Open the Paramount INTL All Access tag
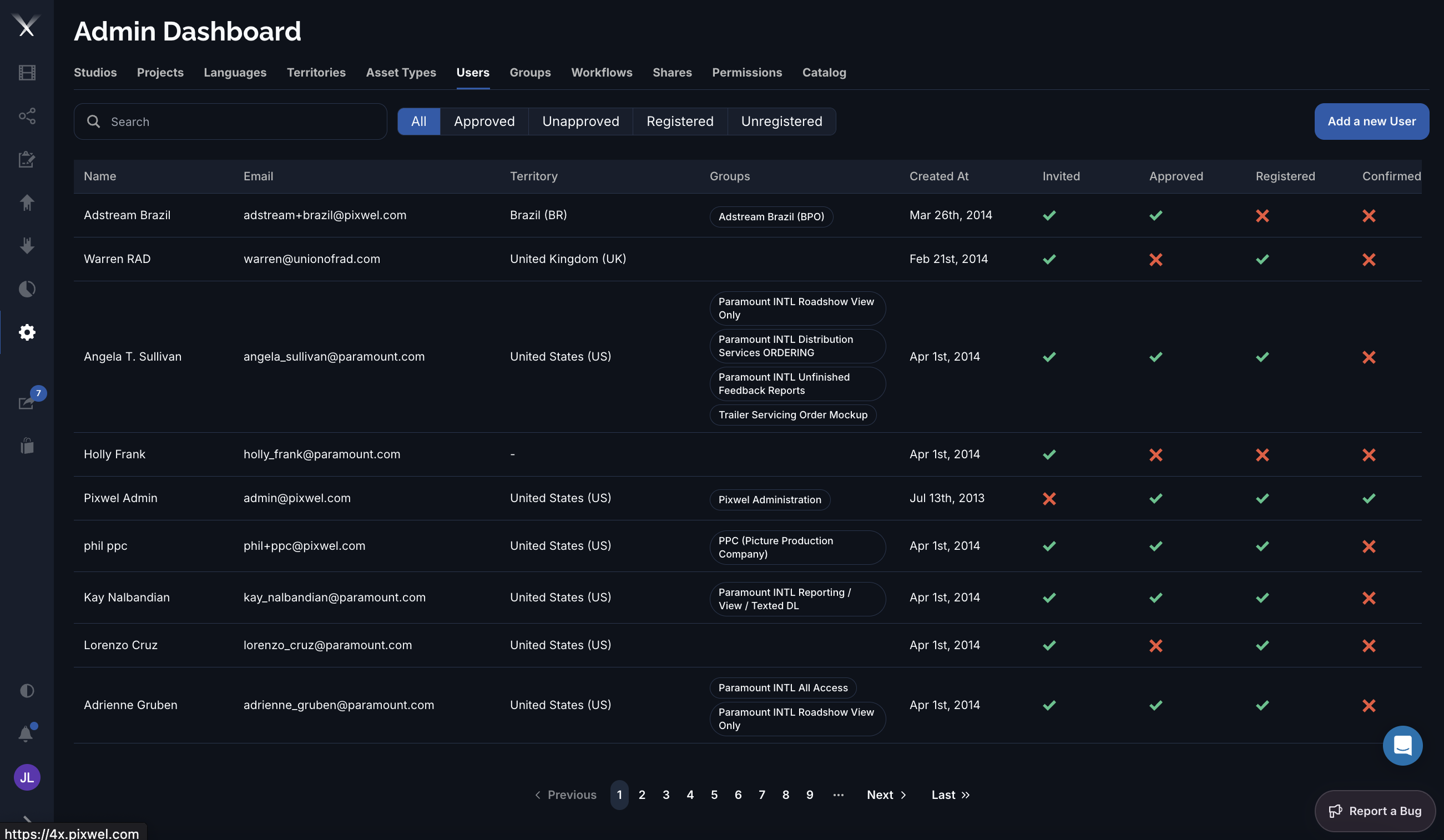1444x840 pixels. [x=782, y=687]
